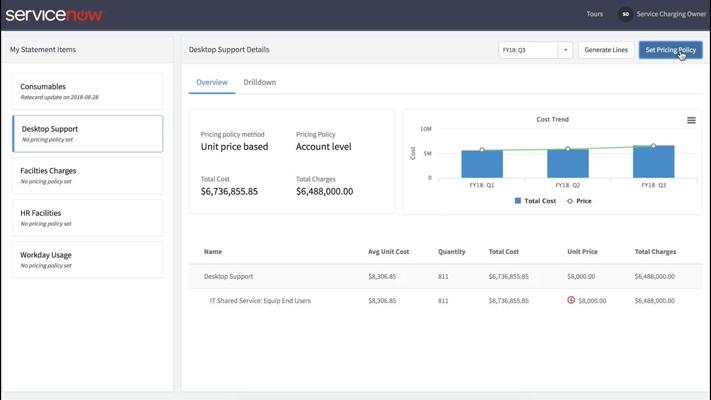Open the chart hamburger menu icon
Image resolution: width=711 pixels, height=400 pixels.
coord(691,121)
